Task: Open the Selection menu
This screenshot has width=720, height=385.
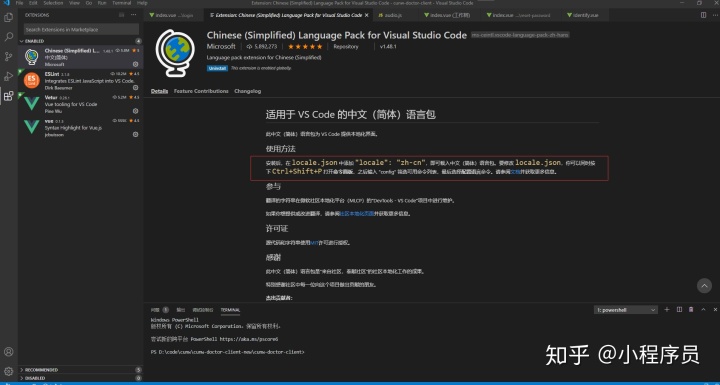Action: tap(53, 3)
